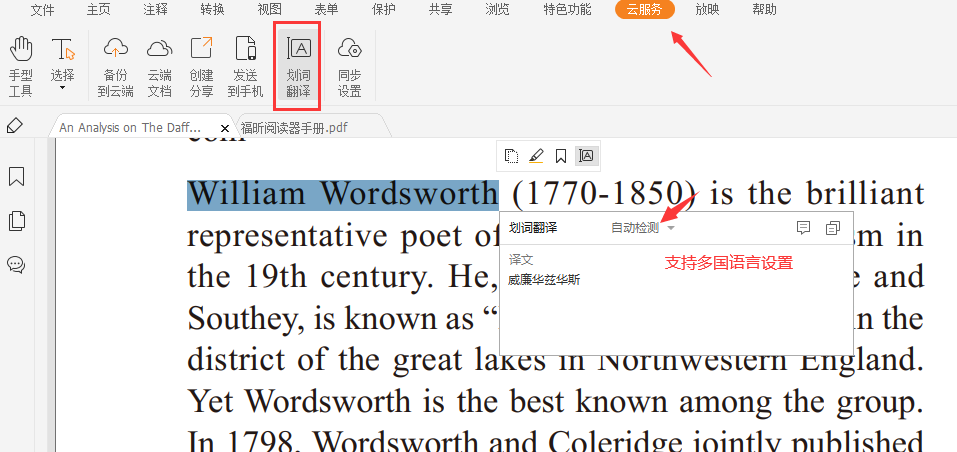957x452 pixels.
Task: Click 发送到手机 send to phone icon
Action: (x=245, y=66)
